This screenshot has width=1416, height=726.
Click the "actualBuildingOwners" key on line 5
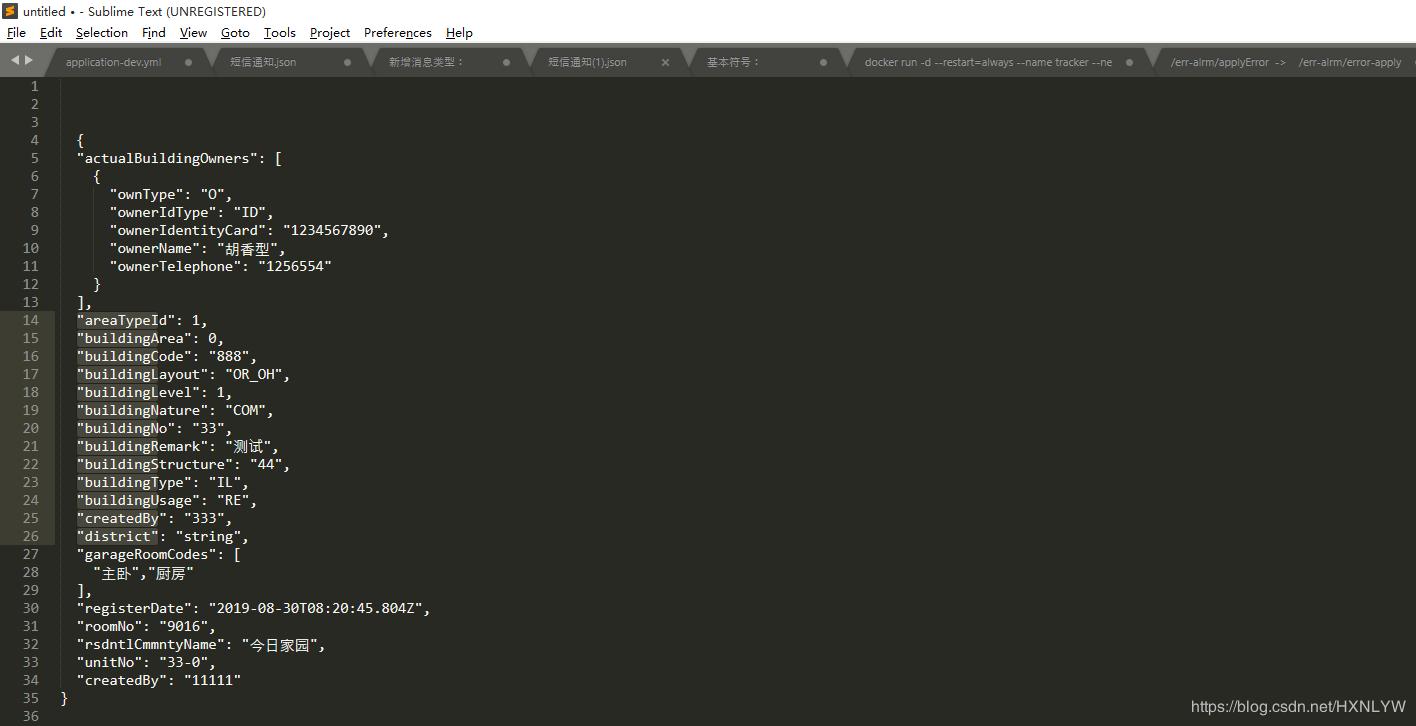click(x=167, y=158)
